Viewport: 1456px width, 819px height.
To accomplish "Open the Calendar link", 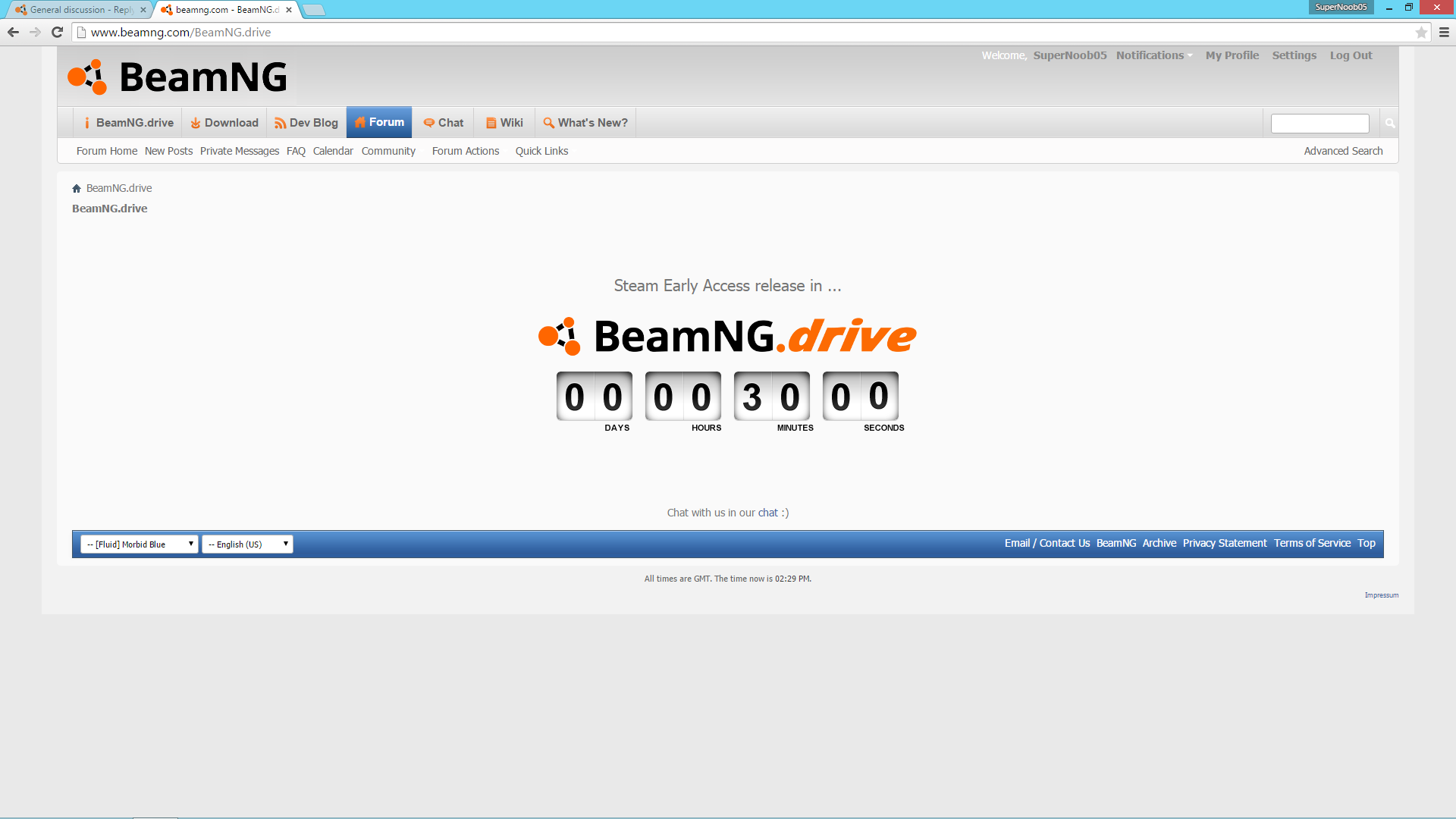I will pyautogui.click(x=333, y=151).
